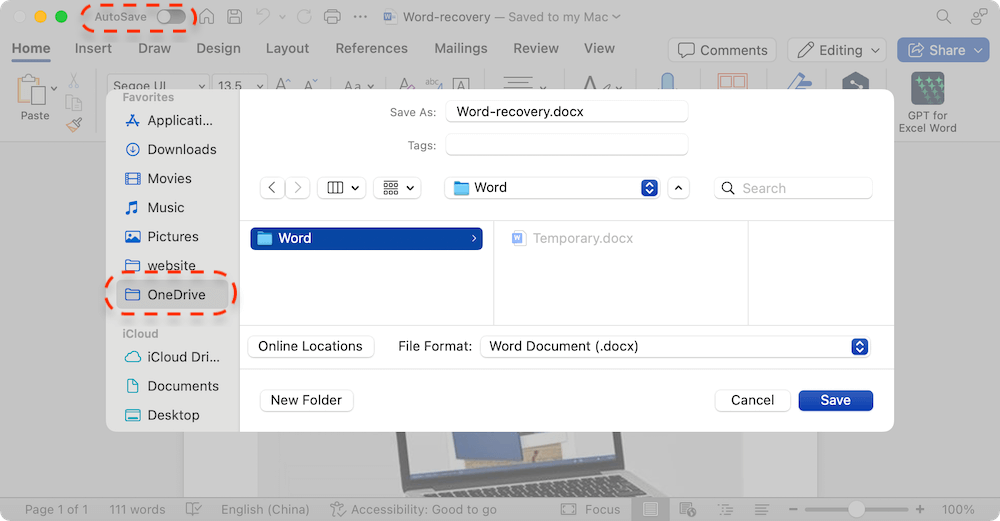The height and width of the screenshot is (521, 1000).
Task: Switch to the Insert ribbon tab
Action: (93, 48)
